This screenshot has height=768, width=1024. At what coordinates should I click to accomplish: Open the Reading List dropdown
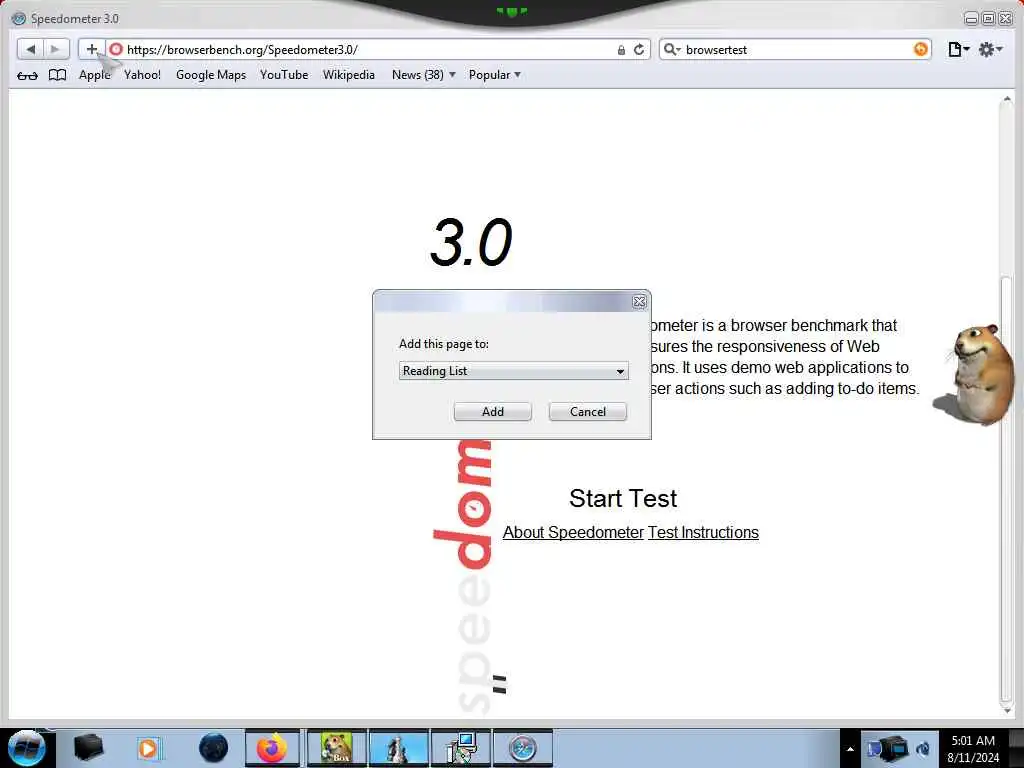(x=513, y=371)
